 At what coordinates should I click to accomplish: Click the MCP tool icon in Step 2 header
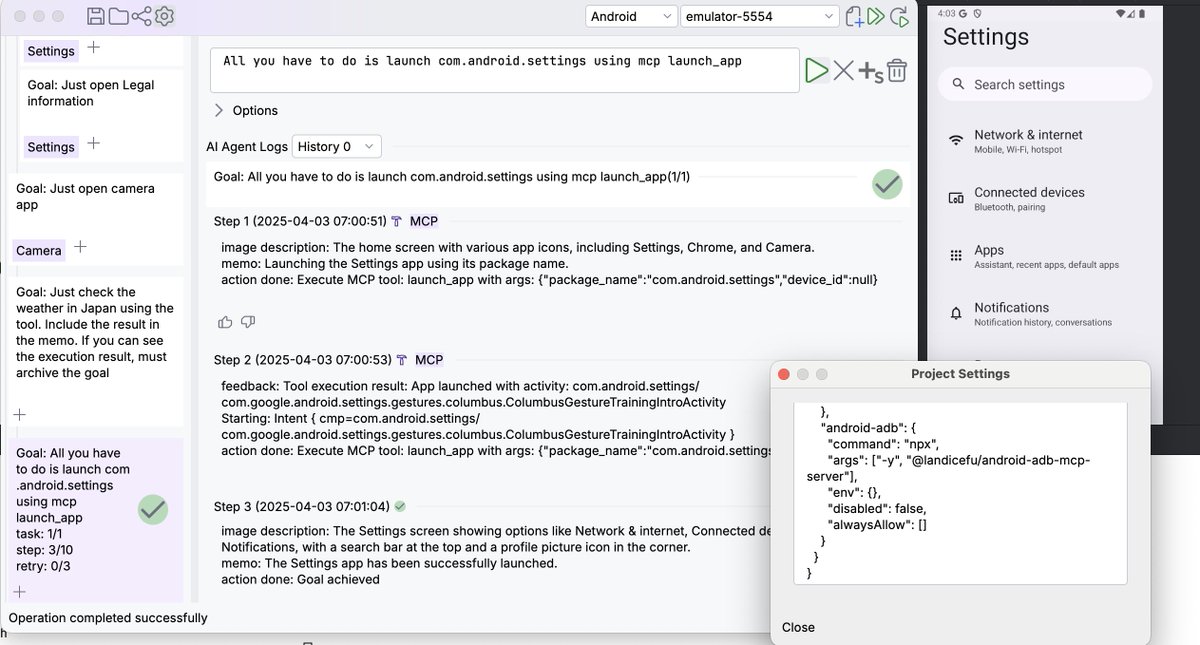click(x=402, y=360)
